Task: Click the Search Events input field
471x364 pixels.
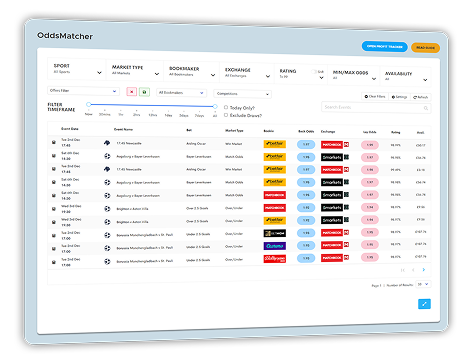Action: 376,108
